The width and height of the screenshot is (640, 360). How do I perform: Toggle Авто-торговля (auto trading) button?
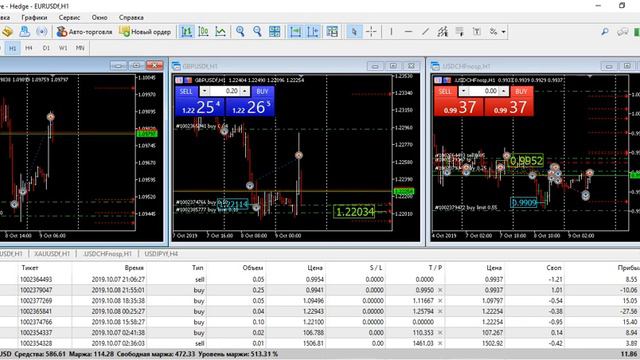(x=84, y=32)
